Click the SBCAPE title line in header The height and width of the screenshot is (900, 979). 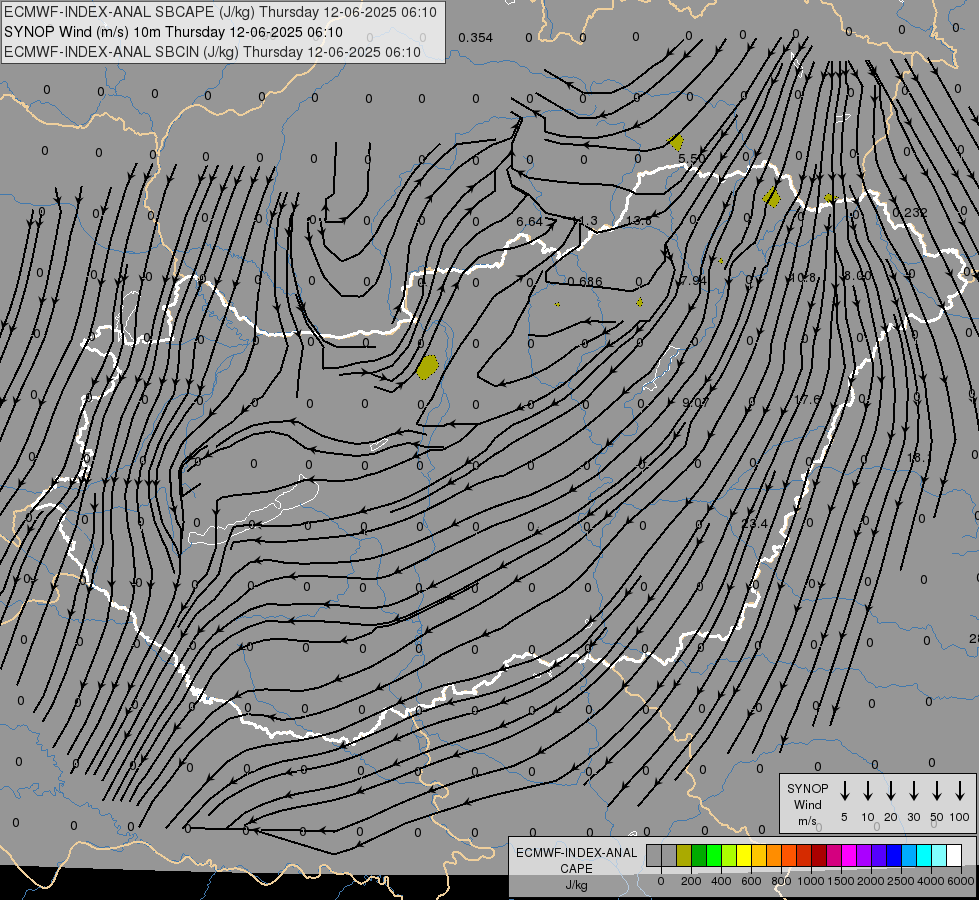click(220, 12)
